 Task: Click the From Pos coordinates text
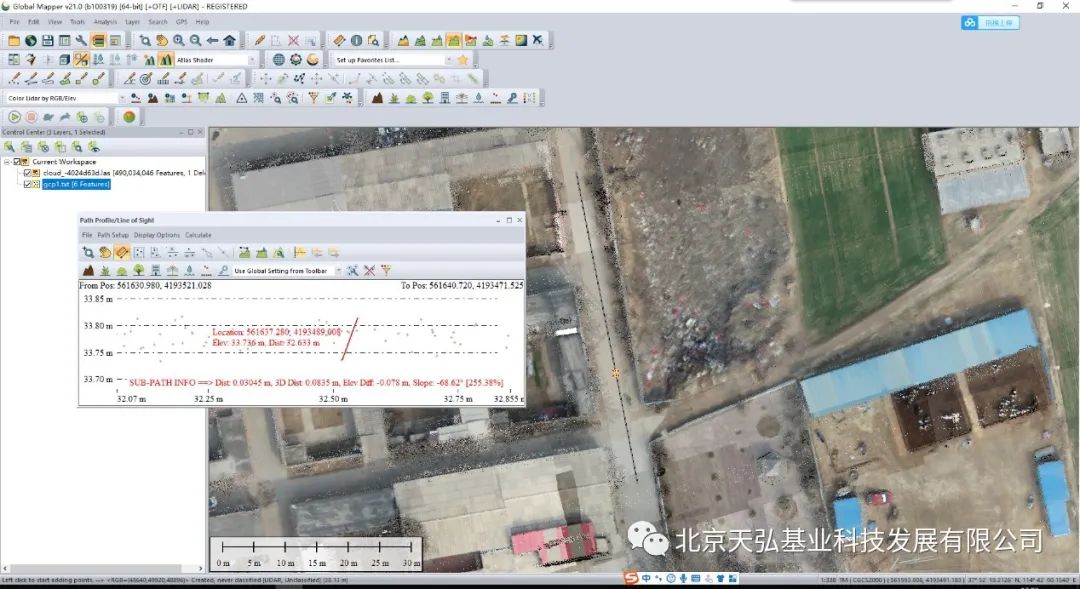[145, 285]
